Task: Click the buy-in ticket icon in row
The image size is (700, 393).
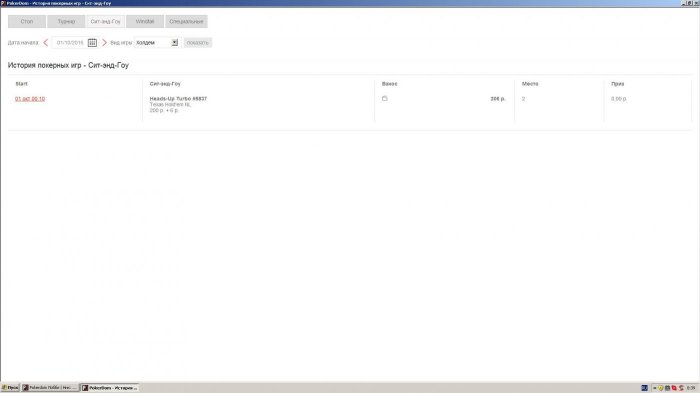Action: pyautogui.click(x=384, y=98)
